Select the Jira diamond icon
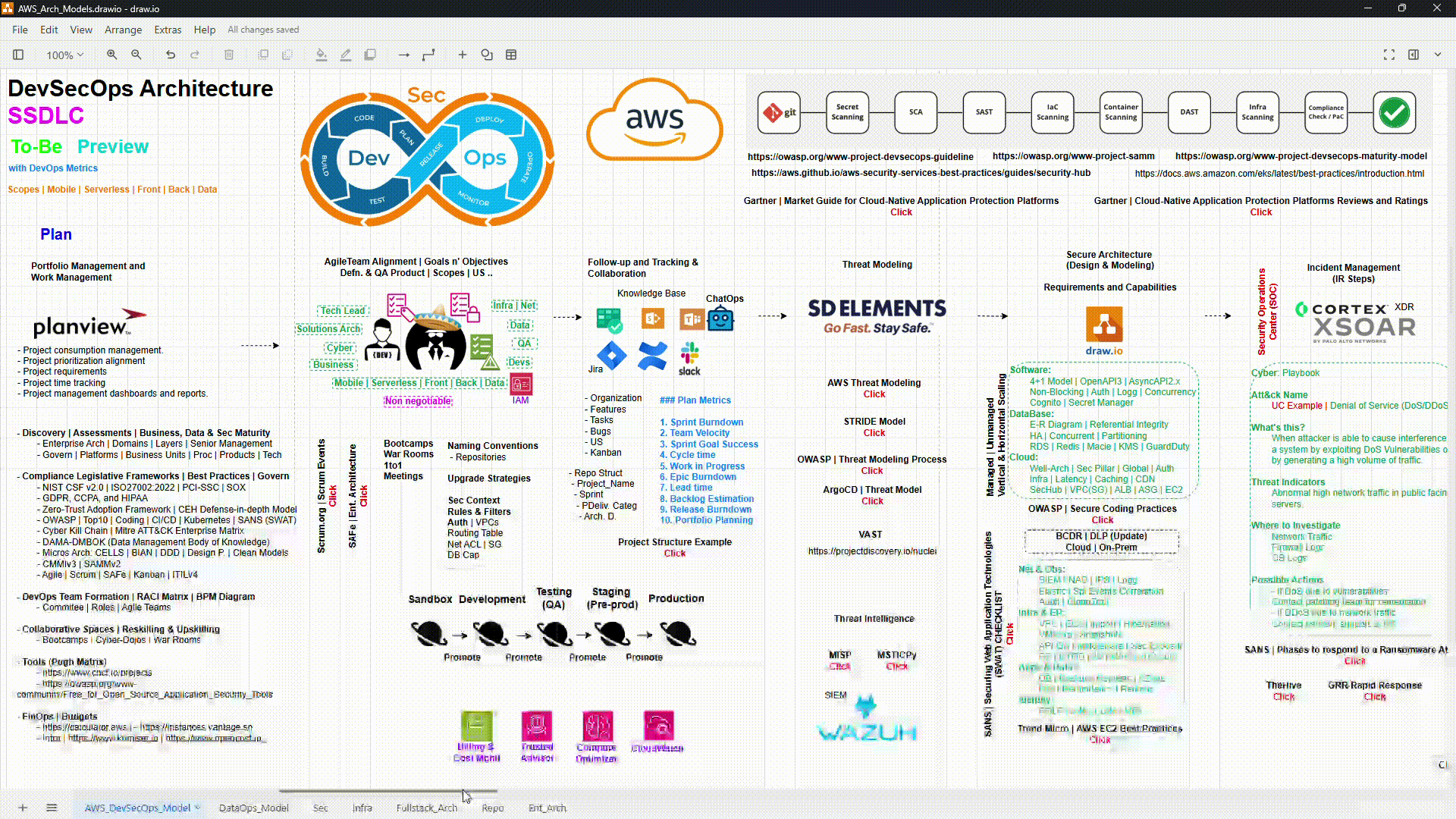 pos(611,355)
